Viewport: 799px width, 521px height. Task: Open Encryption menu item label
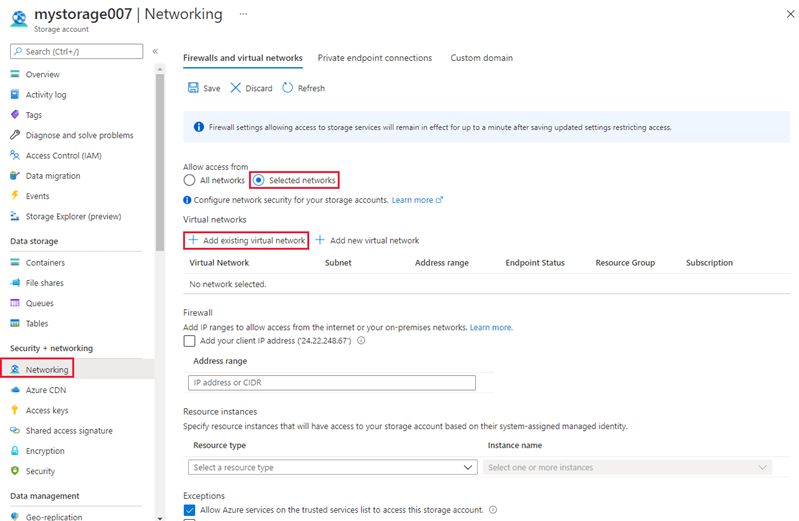coord(45,451)
